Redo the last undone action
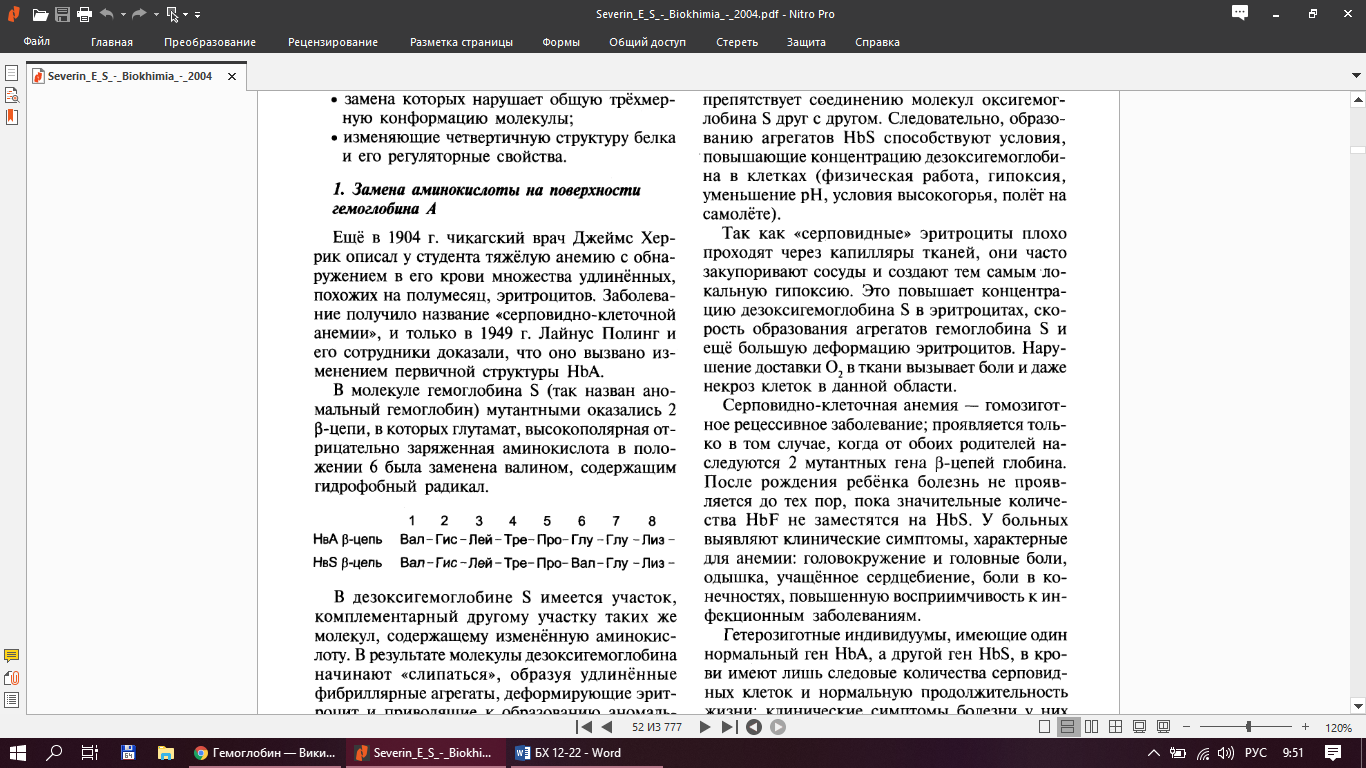Screen dimensions: 1366x768 point(139,14)
